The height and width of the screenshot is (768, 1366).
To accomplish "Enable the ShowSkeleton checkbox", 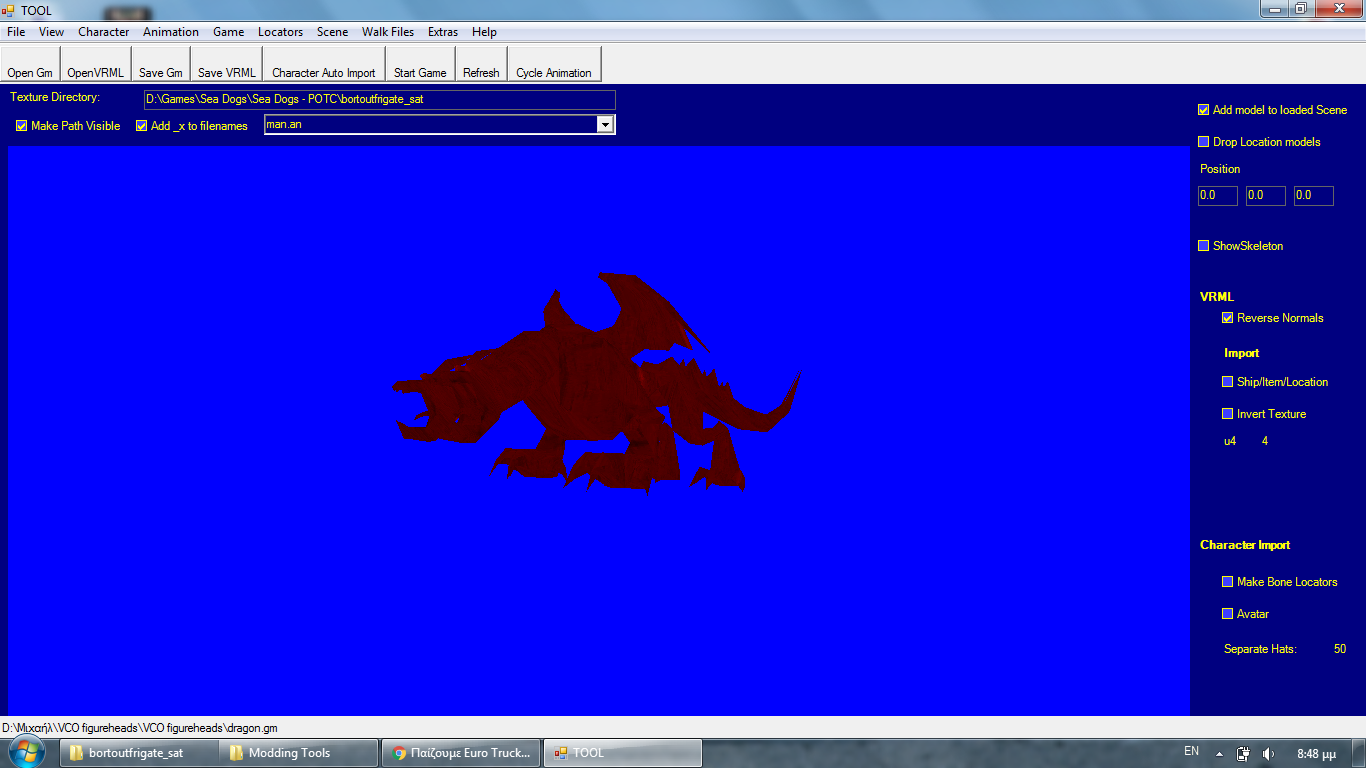I will 1204,246.
